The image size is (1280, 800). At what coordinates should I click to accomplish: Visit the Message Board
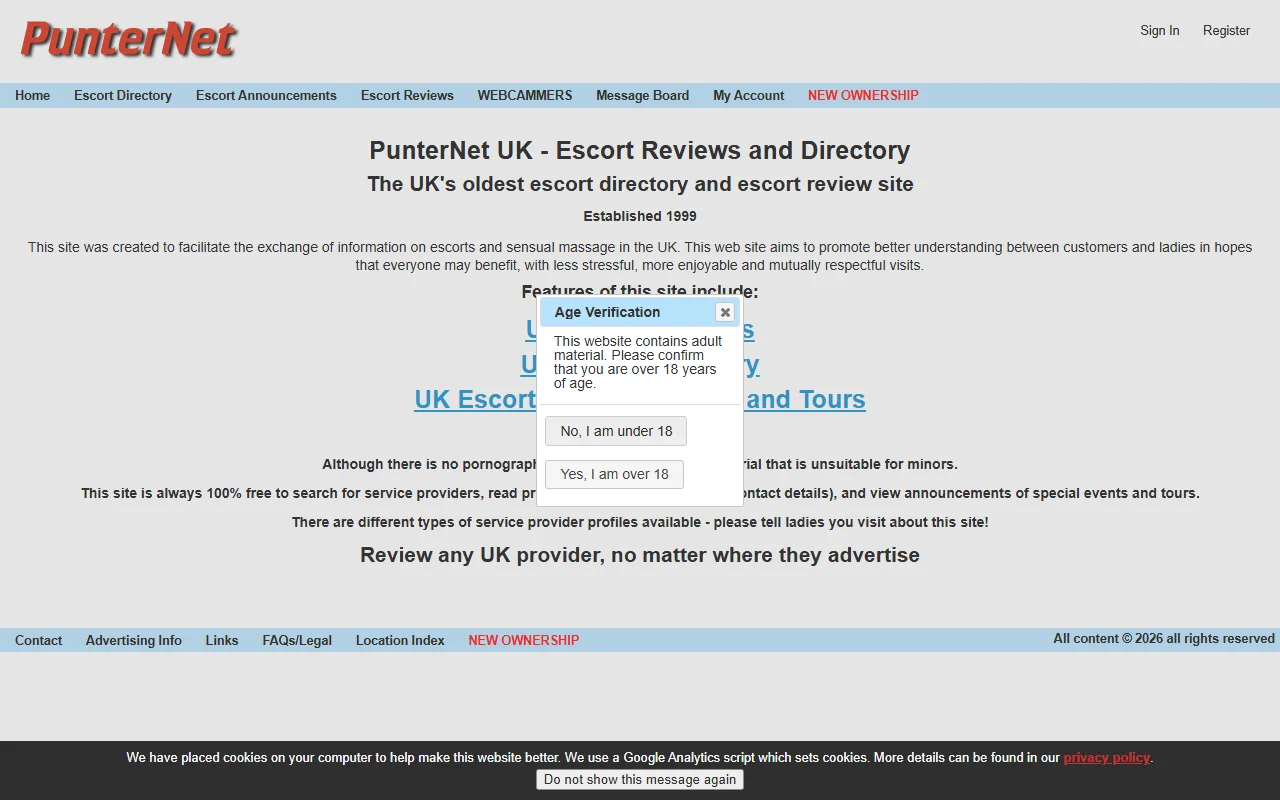[x=642, y=95]
